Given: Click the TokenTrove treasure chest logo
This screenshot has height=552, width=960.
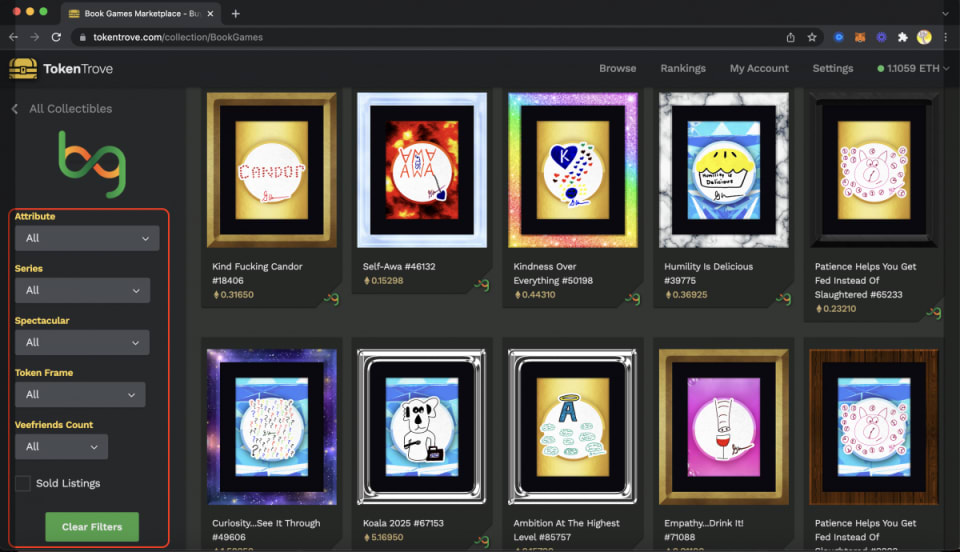Looking at the screenshot, I should (x=23, y=69).
